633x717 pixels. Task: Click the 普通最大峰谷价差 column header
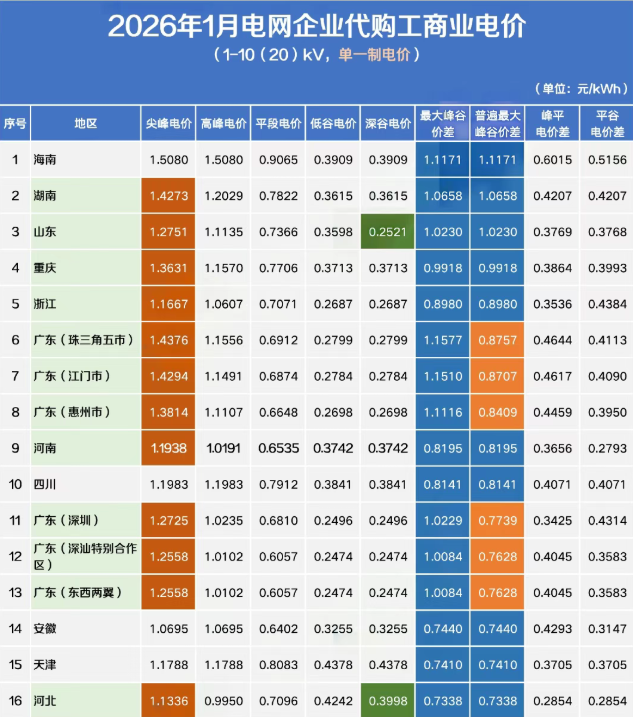coord(497,123)
